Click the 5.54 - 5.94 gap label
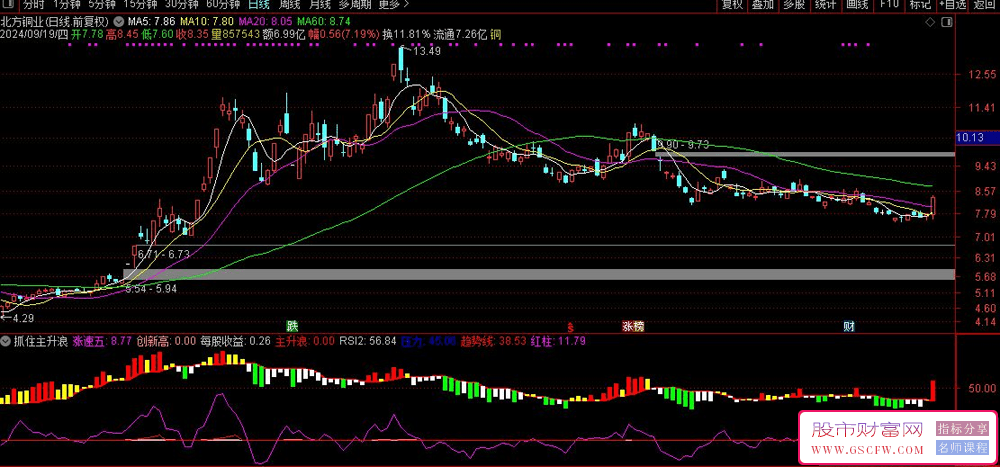1000x467 pixels. click(150, 289)
